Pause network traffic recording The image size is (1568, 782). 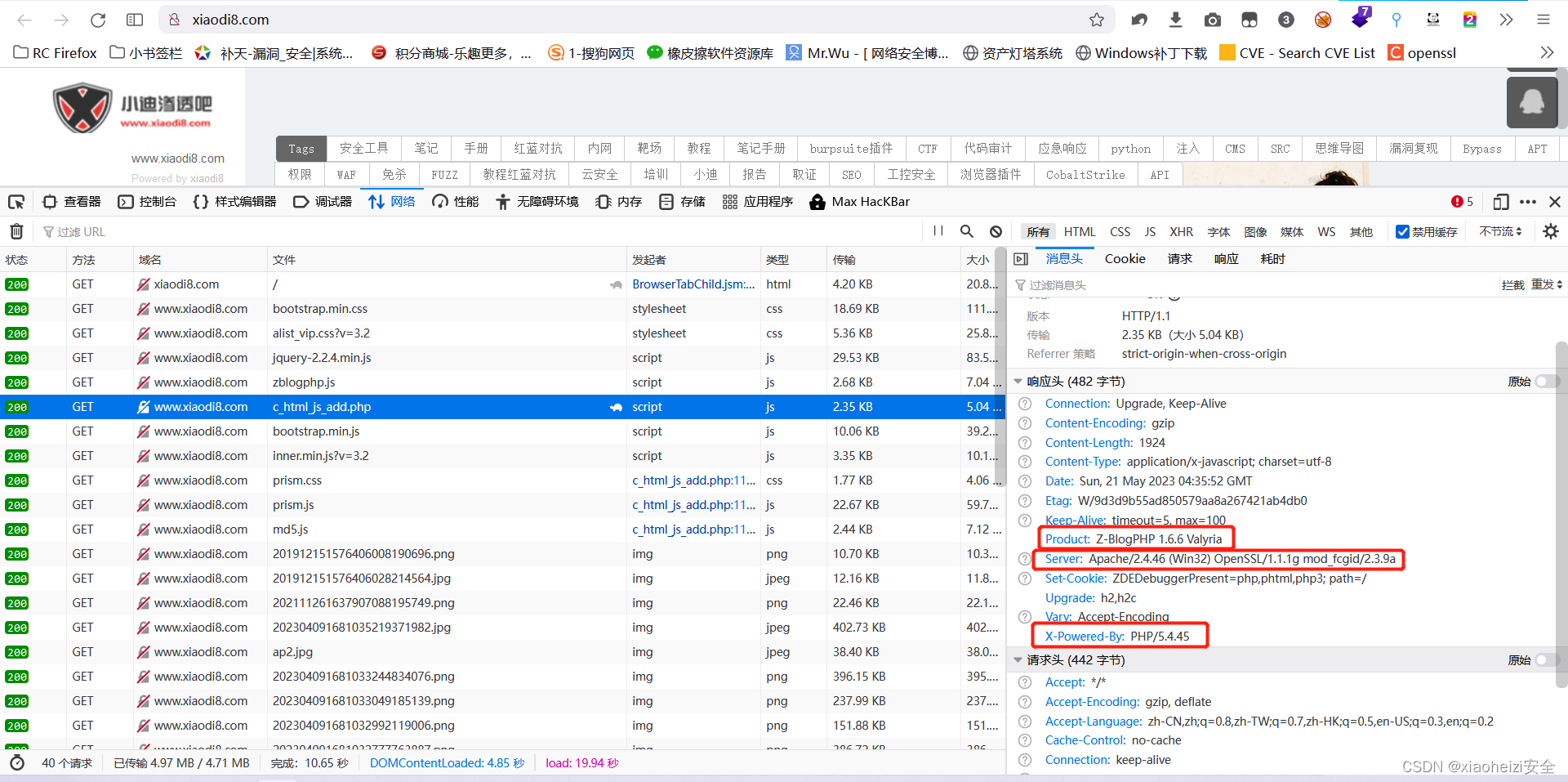[938, 231]
